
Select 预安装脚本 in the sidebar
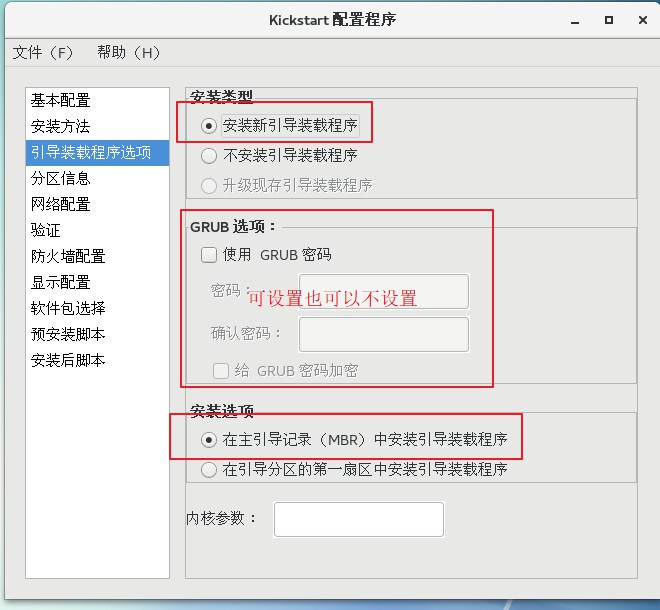[x=97, y=334]
